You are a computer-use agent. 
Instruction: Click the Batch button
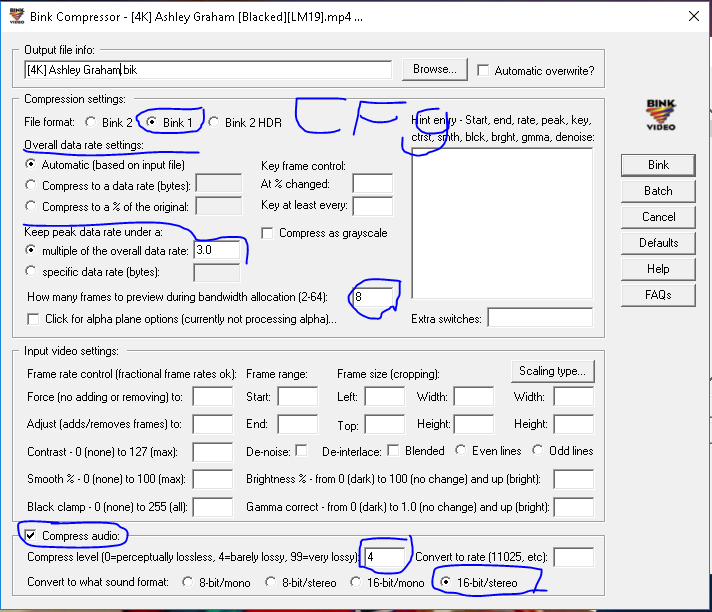658,191
